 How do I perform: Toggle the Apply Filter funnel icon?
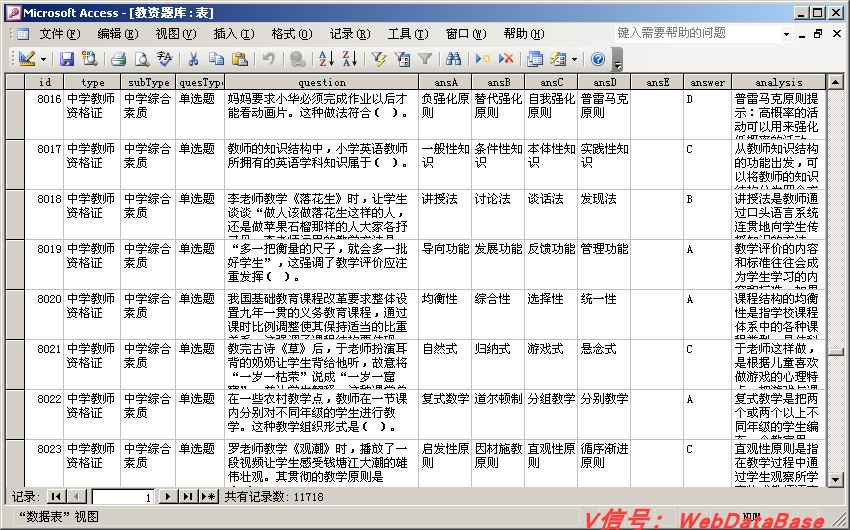coord(425,59)
